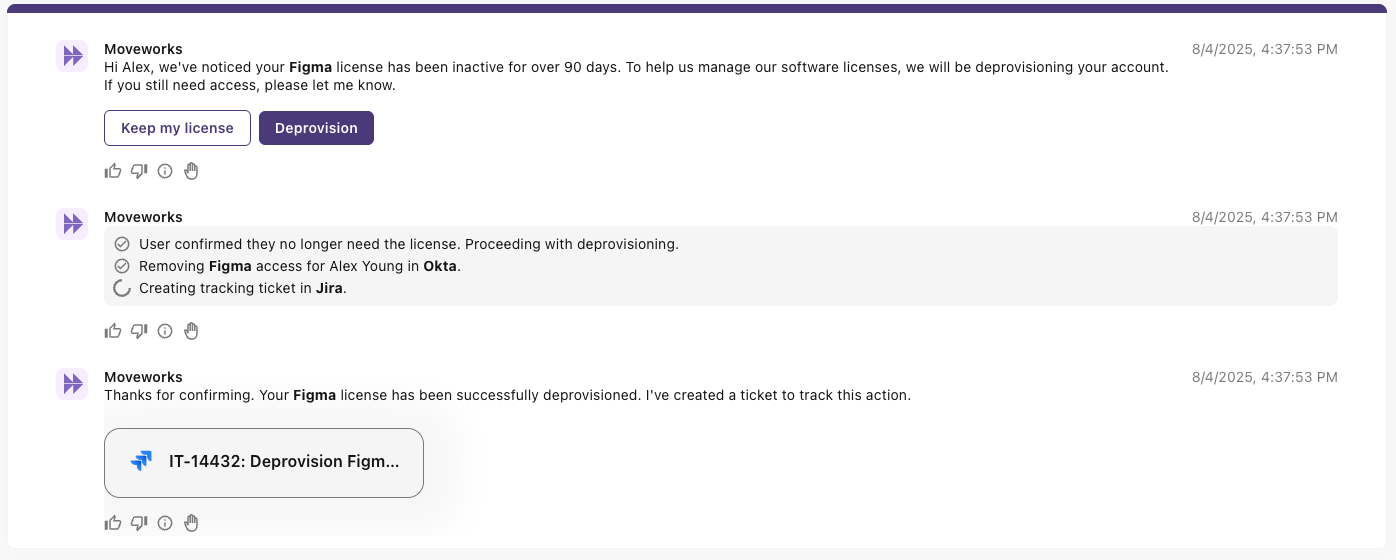The width and height of the screenshot is (1396, 560).
Task: Thumbs up the deprovisioning progress message
Action: pos(113,331)
